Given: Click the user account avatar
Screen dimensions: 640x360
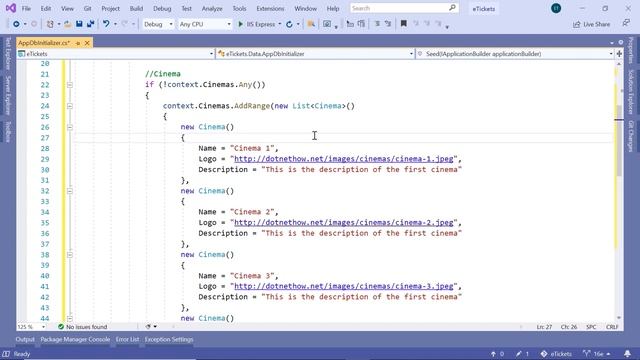Looking at the screenshot, I should (556, 8).
